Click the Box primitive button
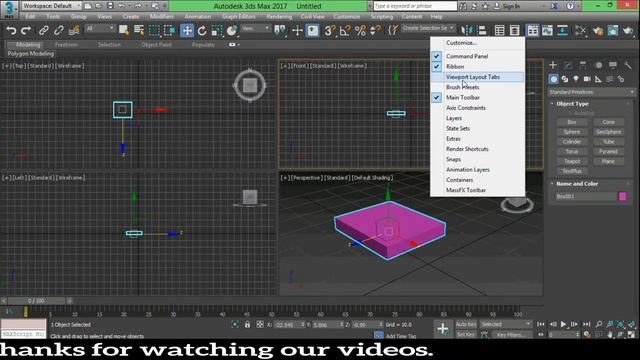The width and height of the screenshot is (640, 360). point(572,122)
